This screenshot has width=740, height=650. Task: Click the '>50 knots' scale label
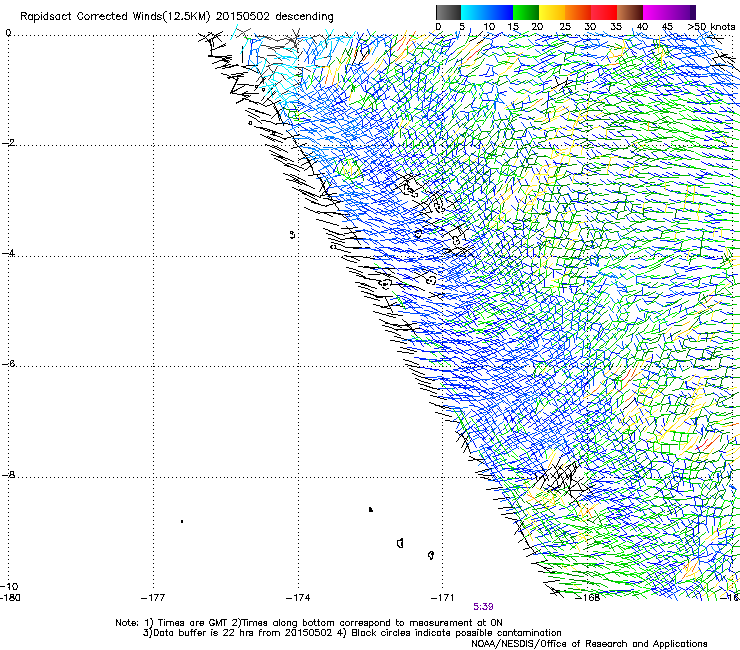711,26
